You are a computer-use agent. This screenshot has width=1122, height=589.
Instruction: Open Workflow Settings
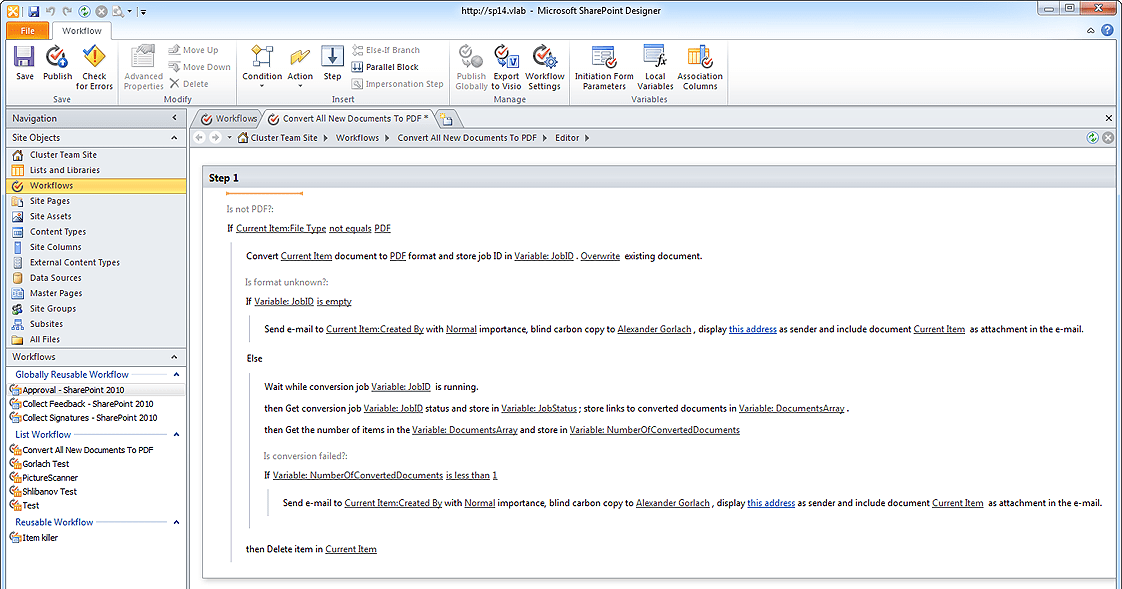[x=545, y=68]
